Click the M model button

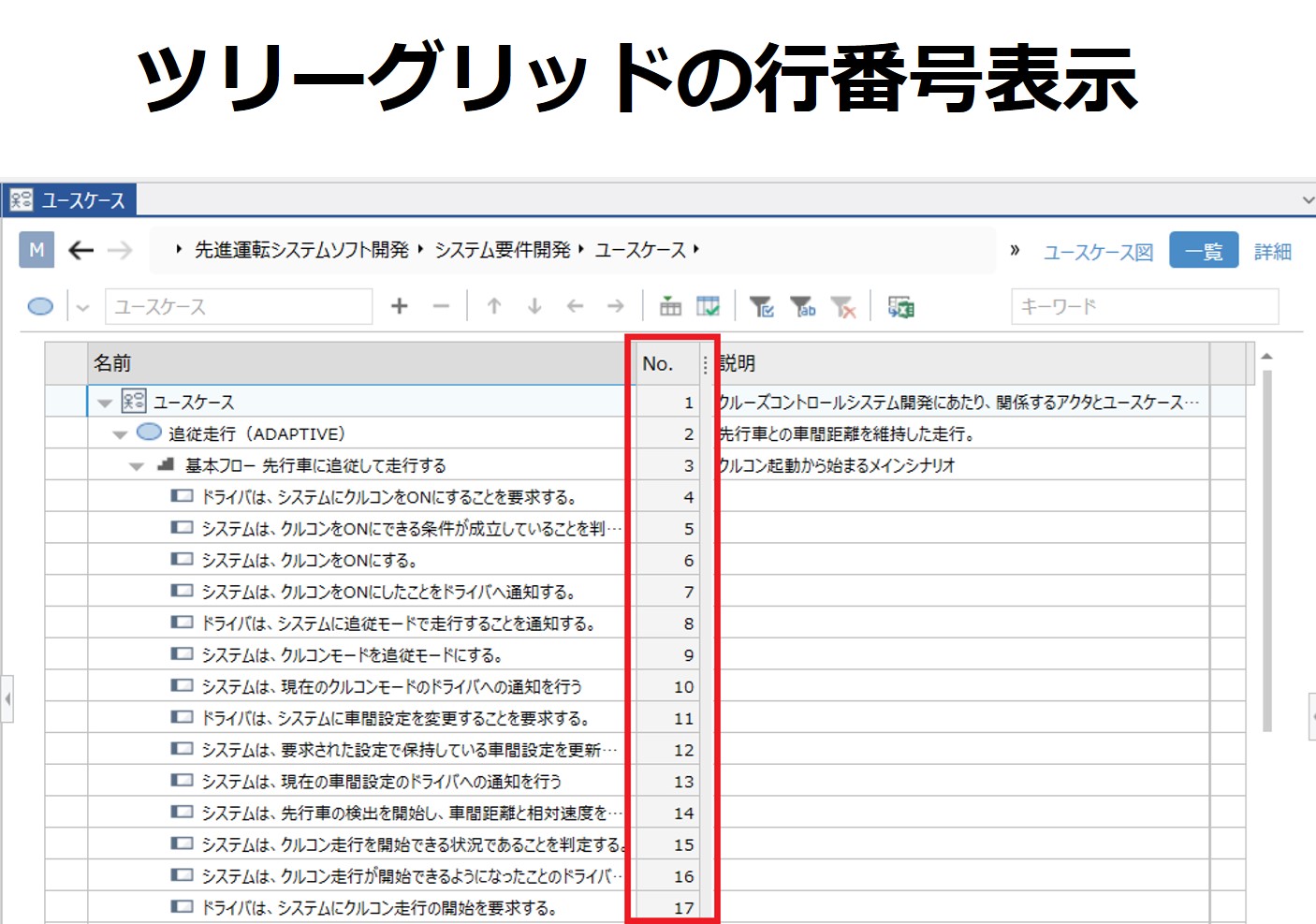click(37, 250)
